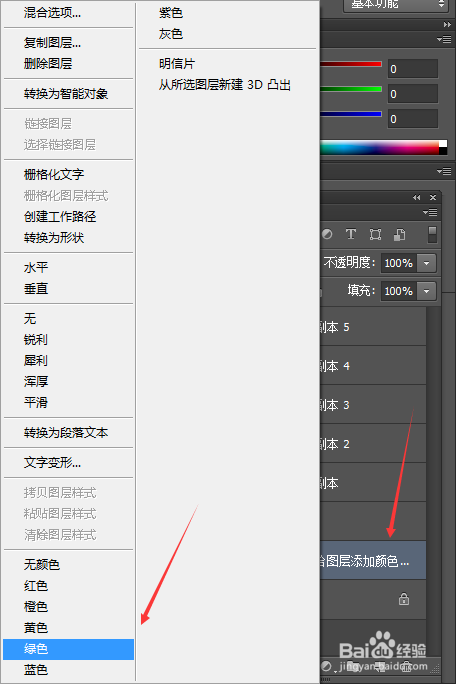The width and height of the screenshot is (456, 684).
Task: Pick the highlighted 绿色 color label
Action: (69, 649)
